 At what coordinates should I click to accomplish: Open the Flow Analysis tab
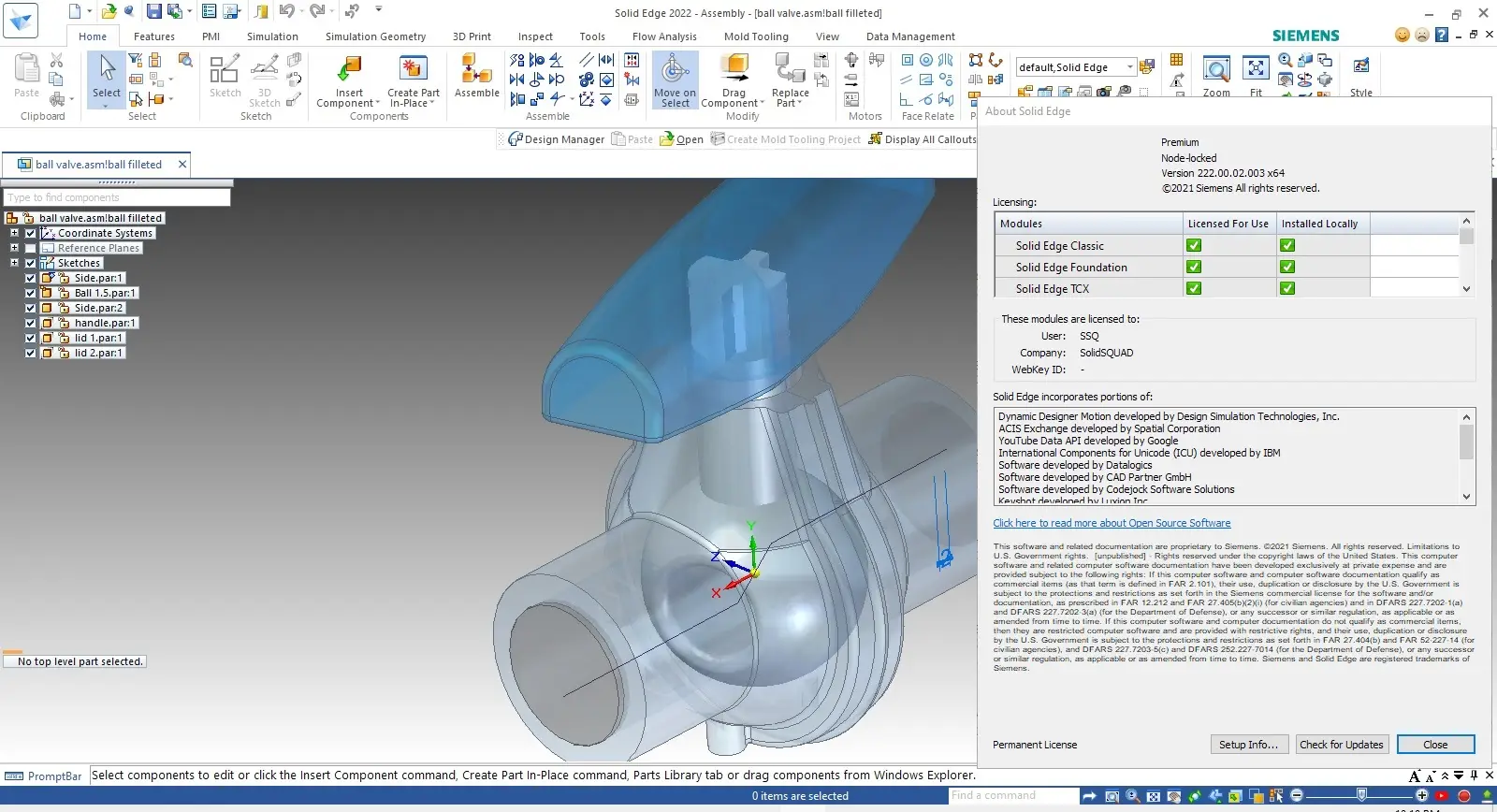click(x=664, y=36)
